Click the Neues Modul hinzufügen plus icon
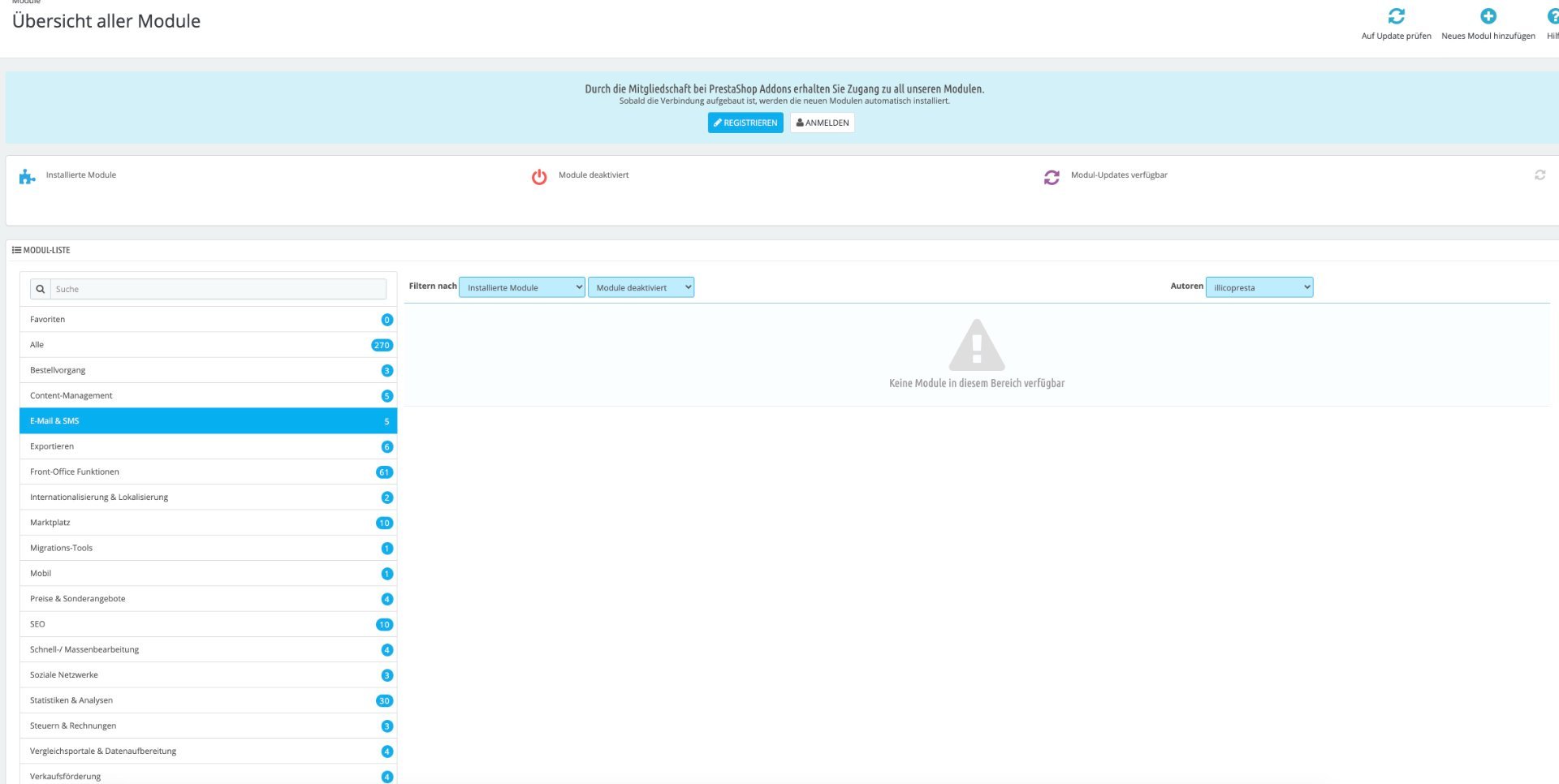Image resolution: width=1559 pixels, height=784 pixels. [1488, 16]
